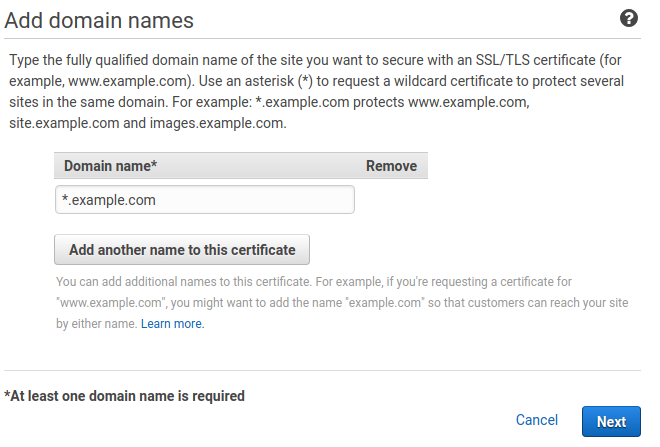Click the "At least one domain name is required" note

[x=125, y=396]
